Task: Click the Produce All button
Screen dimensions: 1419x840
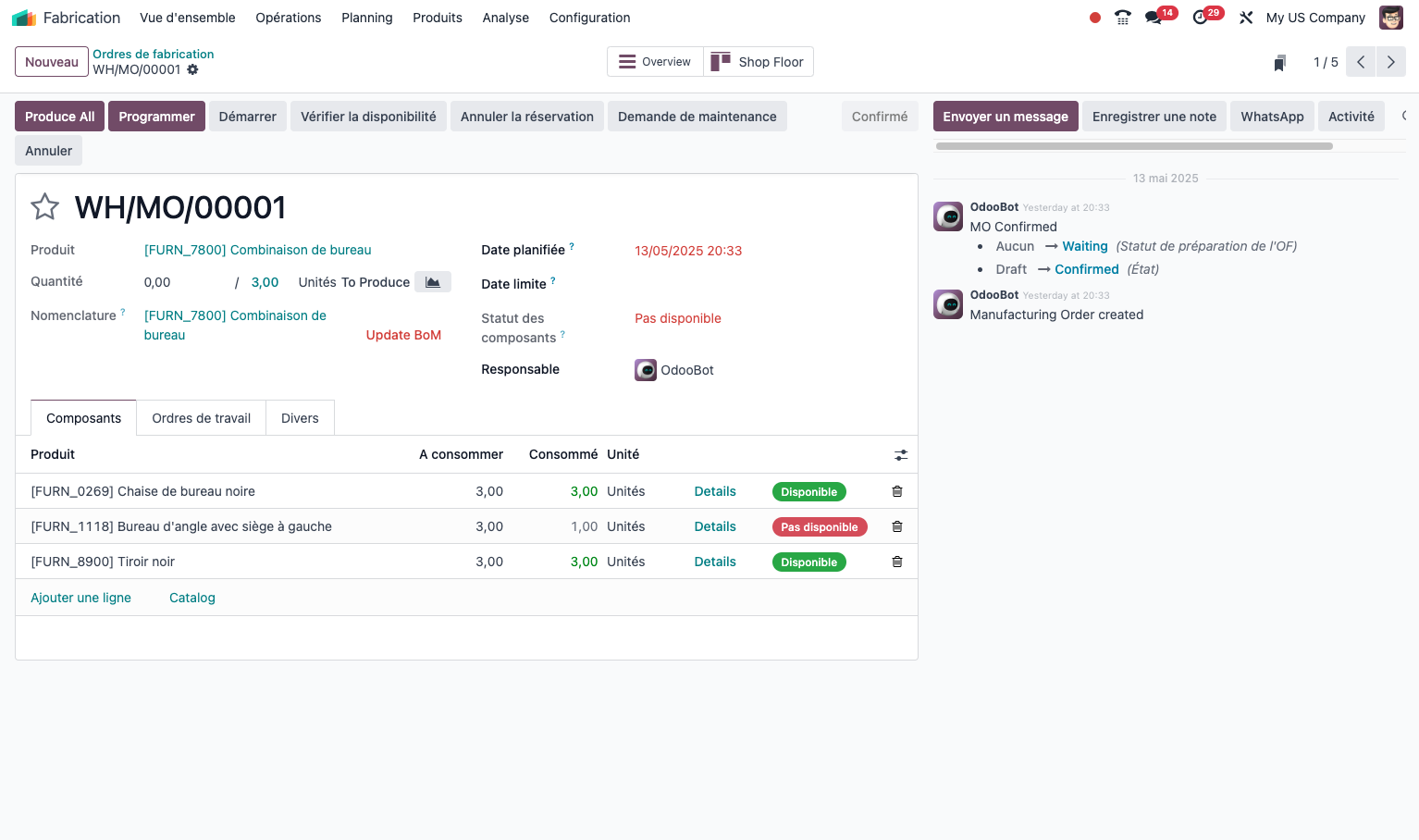Action: point(60,117)
